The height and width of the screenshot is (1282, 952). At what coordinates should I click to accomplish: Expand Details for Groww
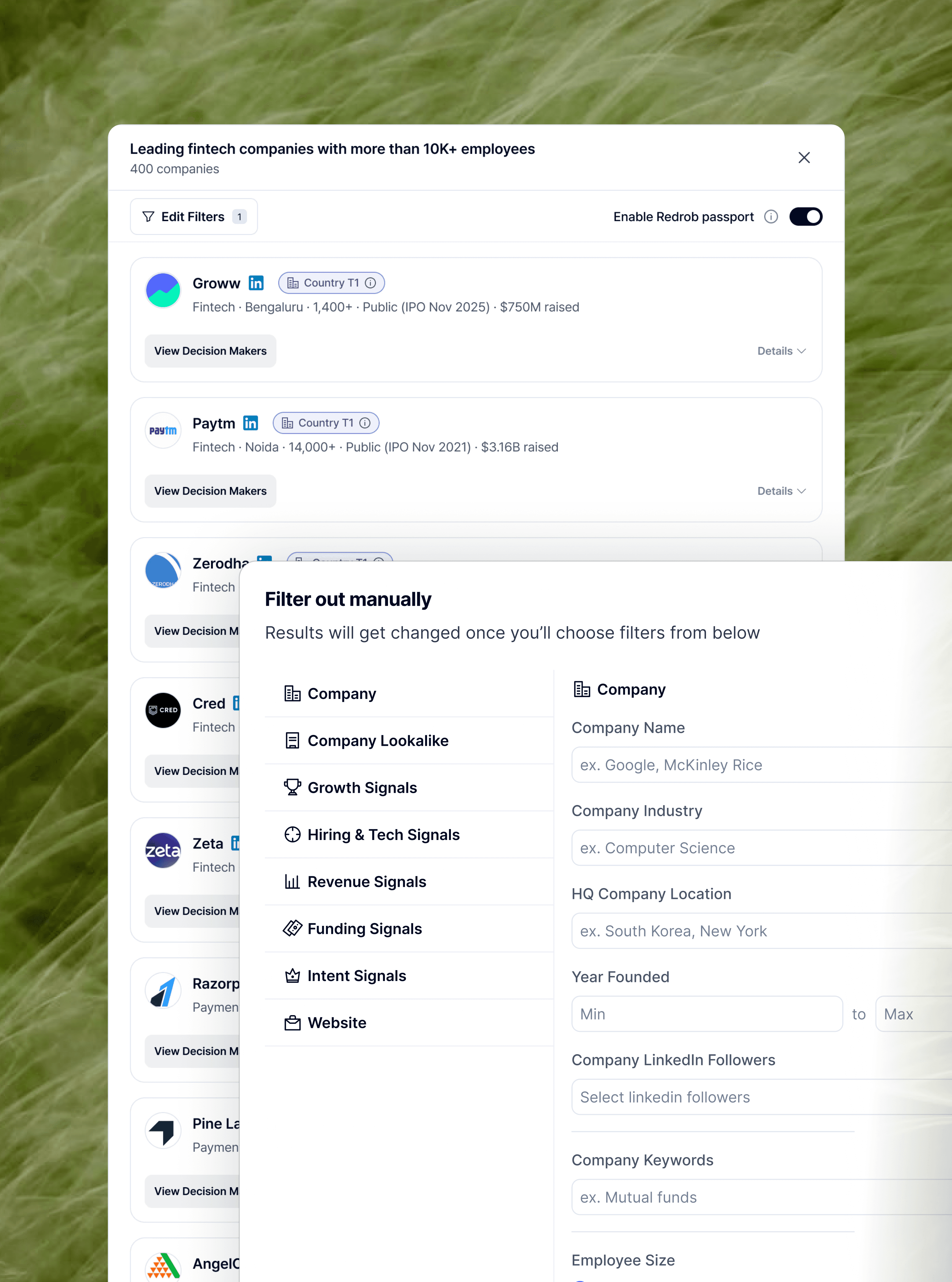(x=781, y=351)
